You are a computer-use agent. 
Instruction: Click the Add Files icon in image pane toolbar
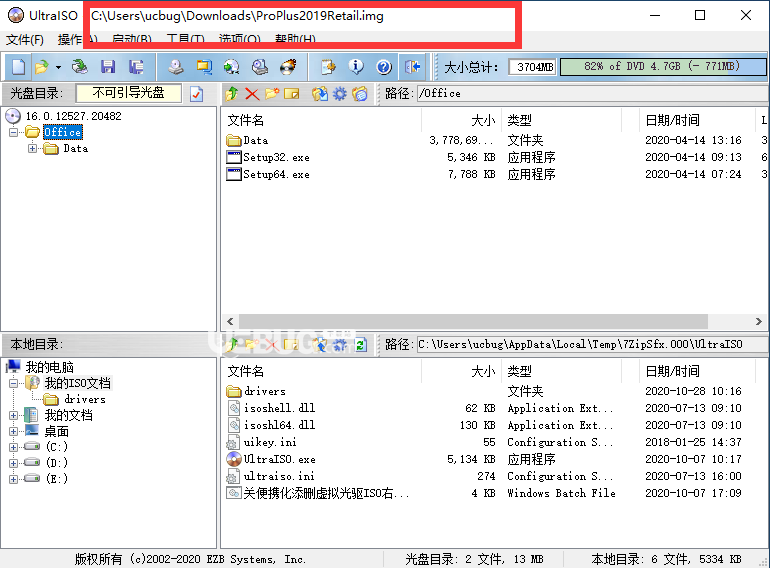point(320,93)
